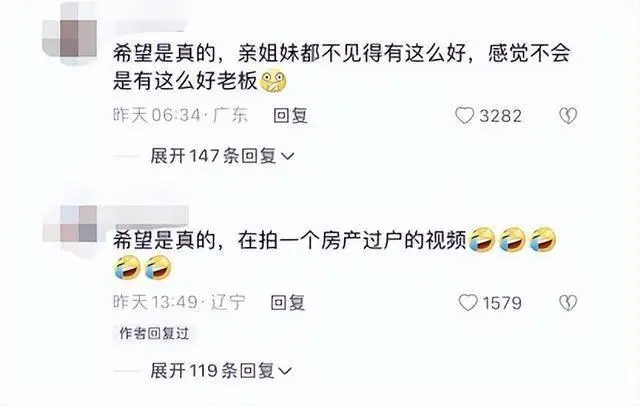The image size is (640, 406).
Task: Like the comment with 1579 likes
Action: coord(468,303)
